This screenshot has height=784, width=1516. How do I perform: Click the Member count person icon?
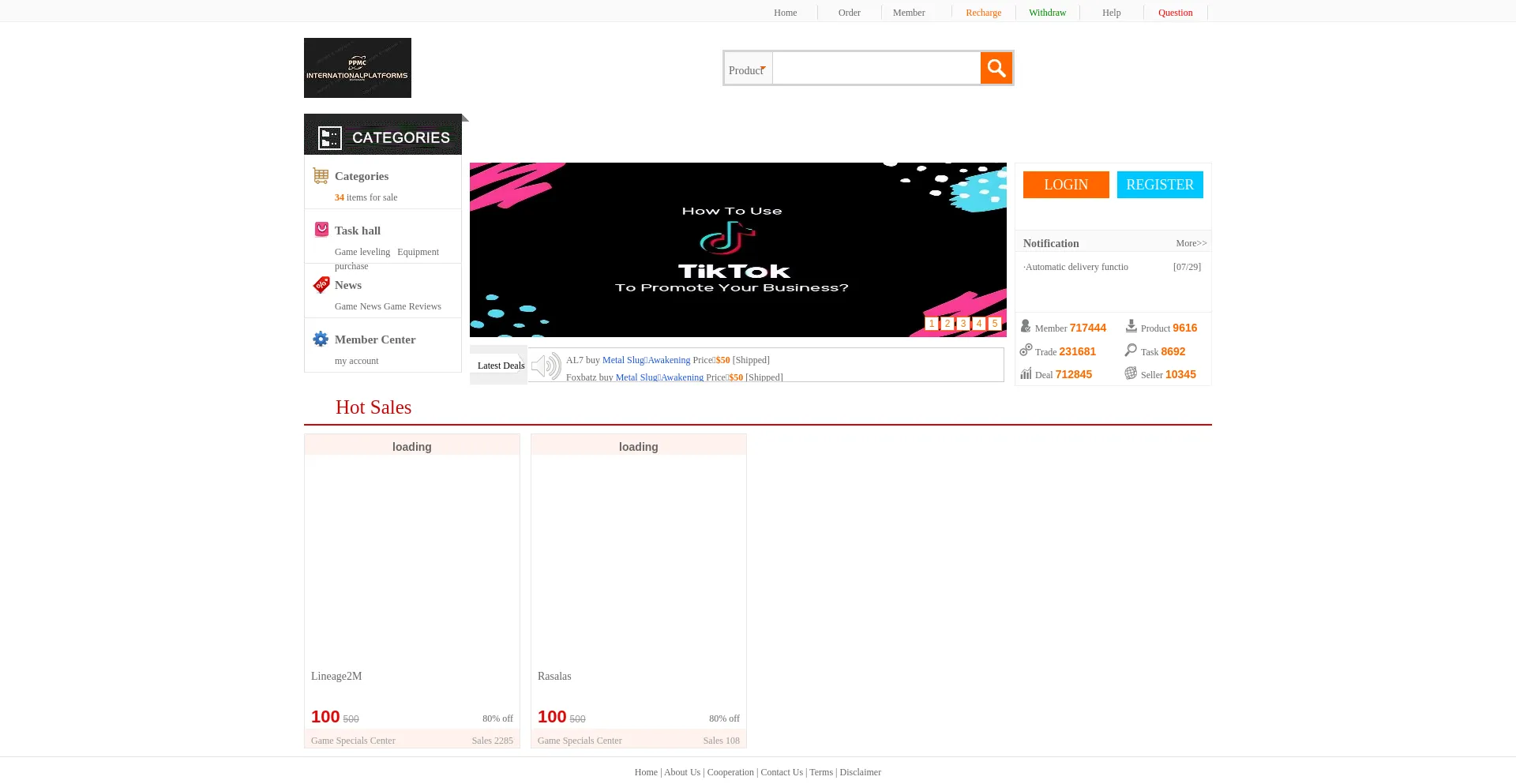tap(1026, 326)
